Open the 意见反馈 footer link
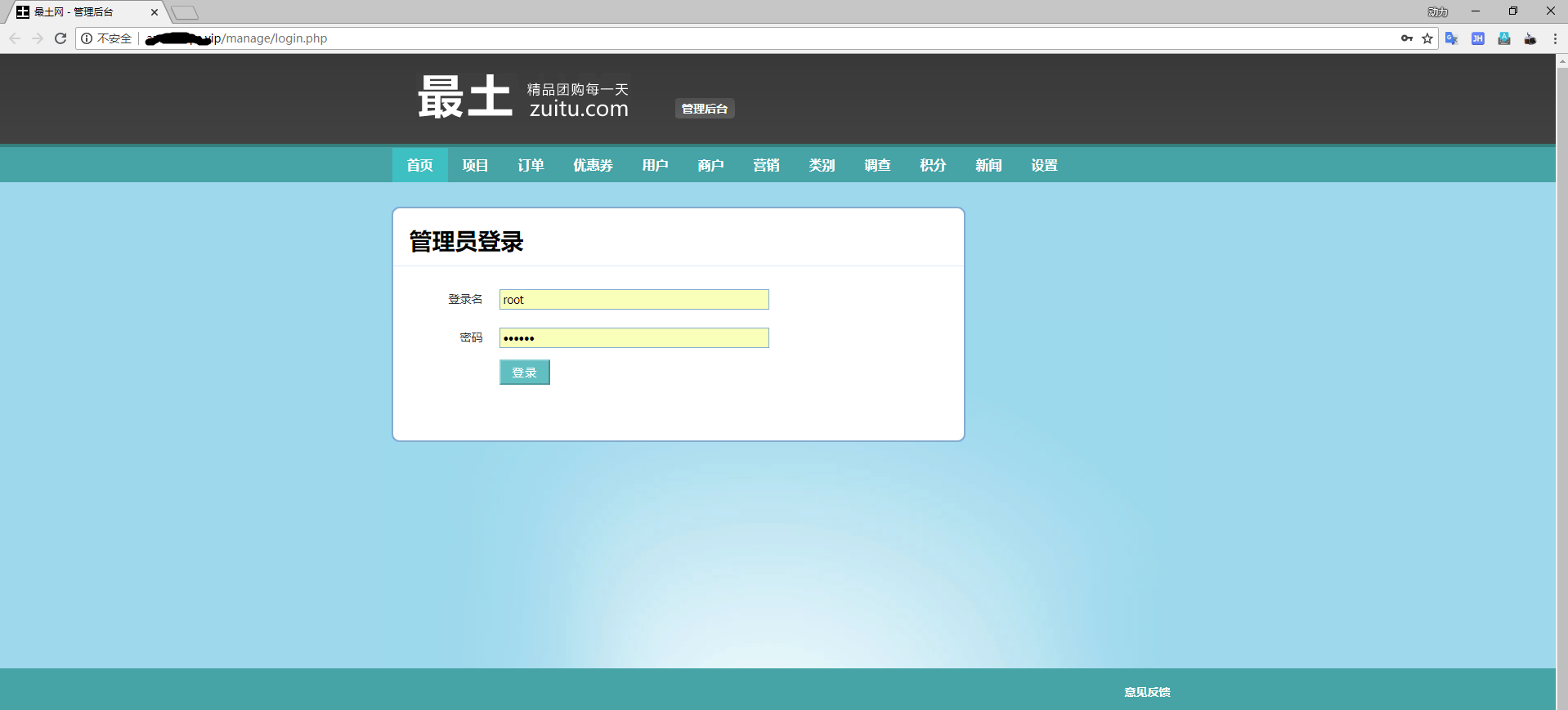The image size is (1568, 710). (1147, 692)
